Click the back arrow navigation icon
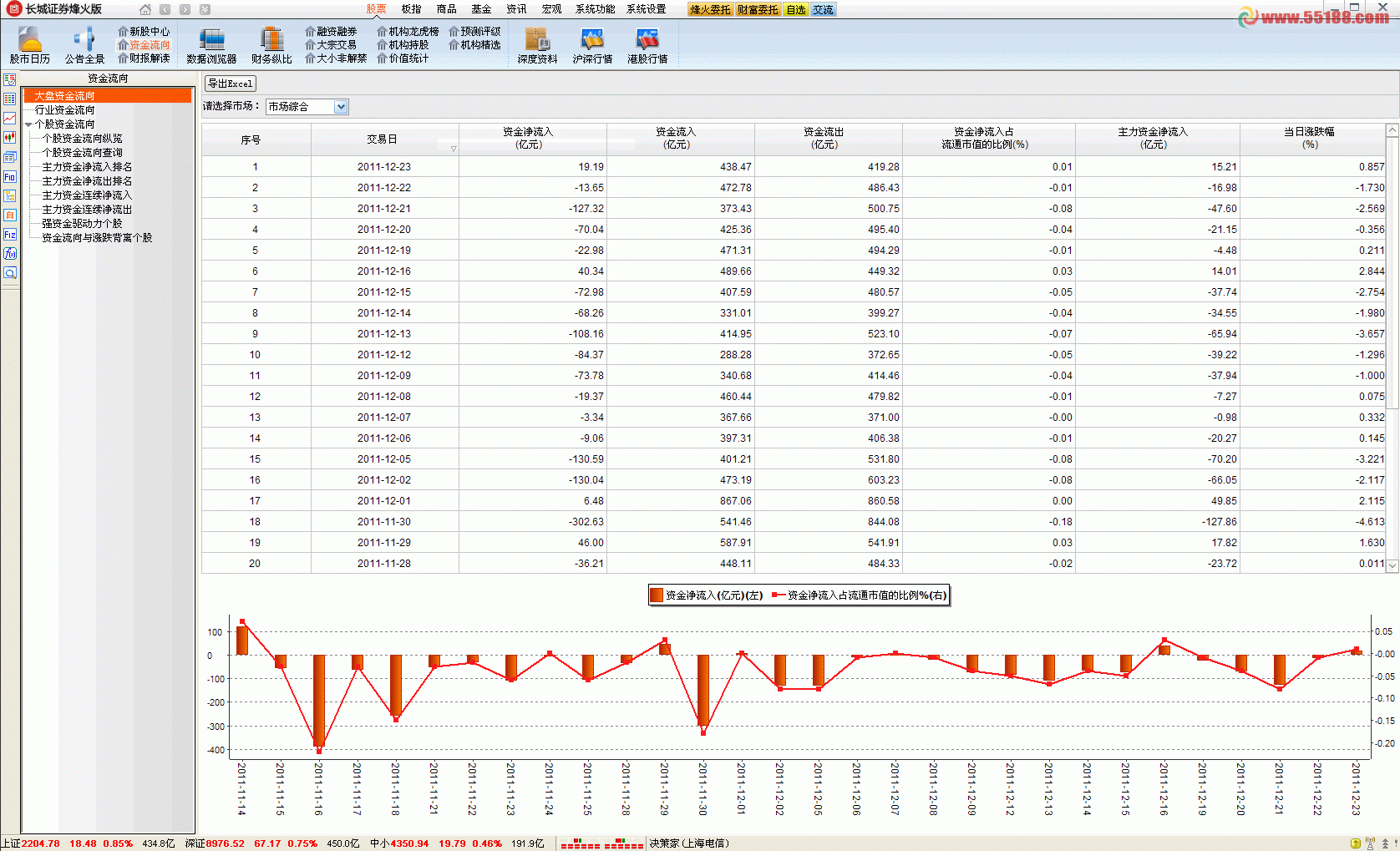The height and width of the screenshot is (851, 1400). coord(165,9)
